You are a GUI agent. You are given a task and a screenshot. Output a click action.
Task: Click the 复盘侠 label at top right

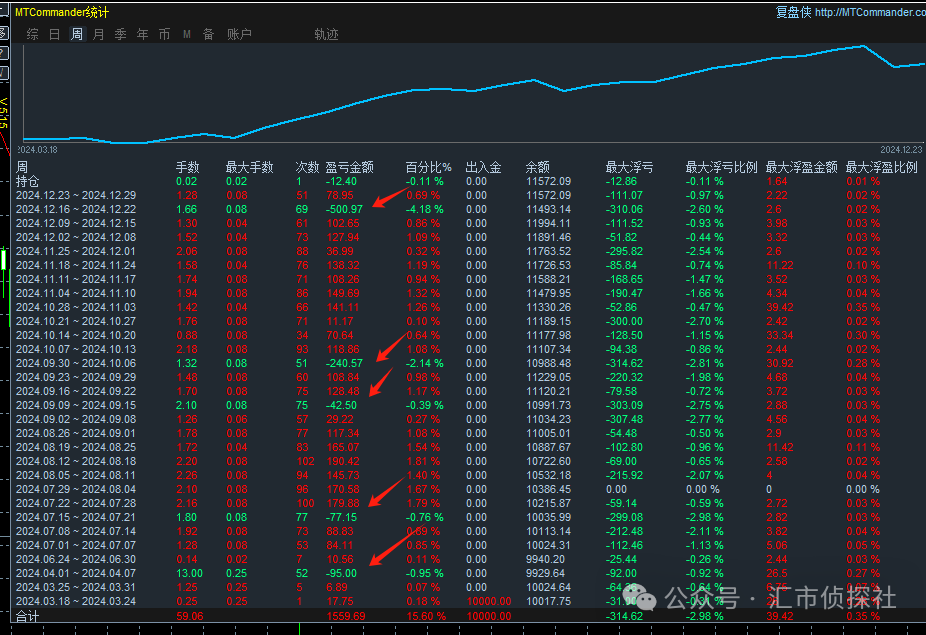coord(794,12)
